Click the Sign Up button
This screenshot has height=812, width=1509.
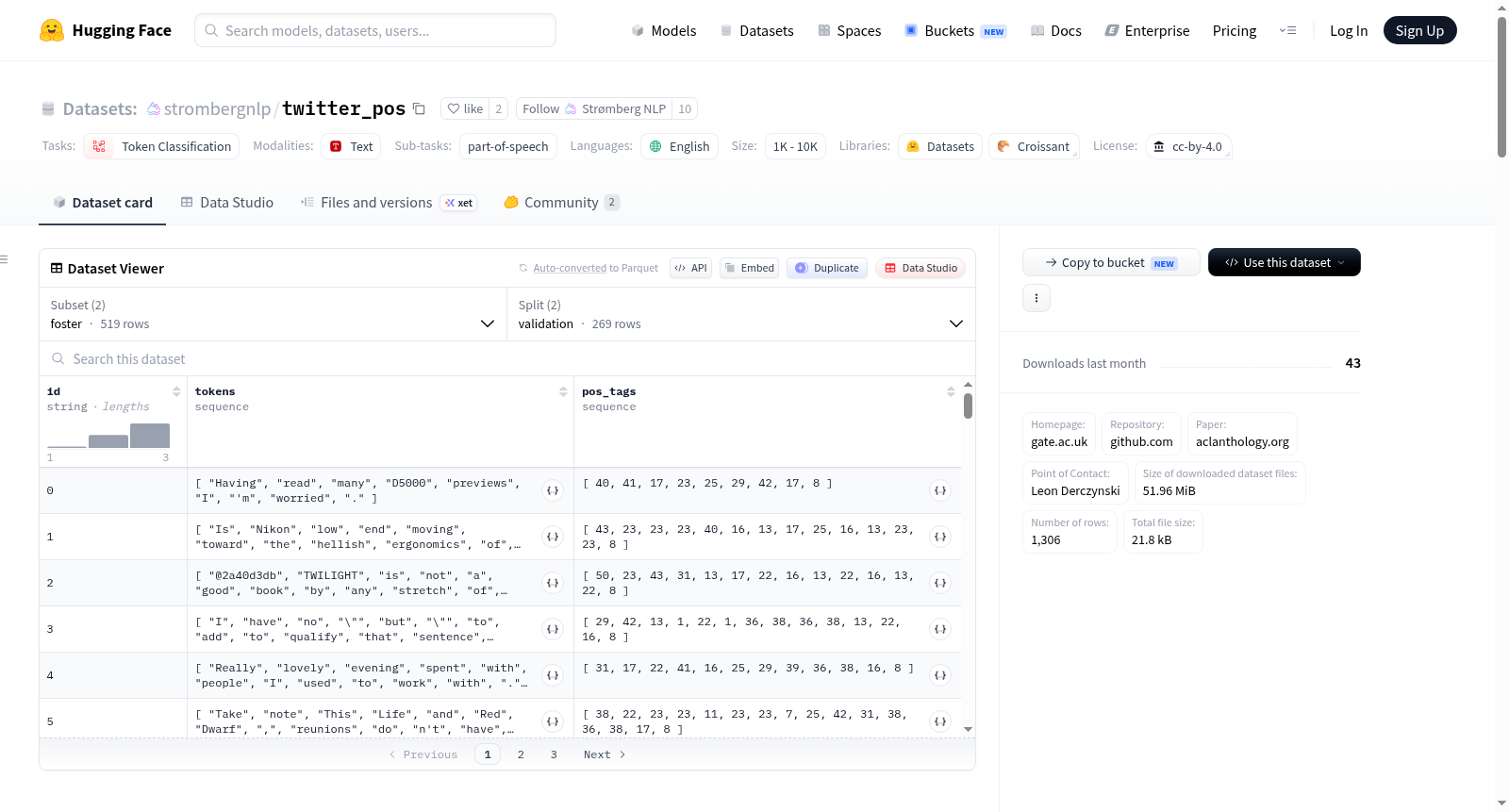(x=1419, y=30)
